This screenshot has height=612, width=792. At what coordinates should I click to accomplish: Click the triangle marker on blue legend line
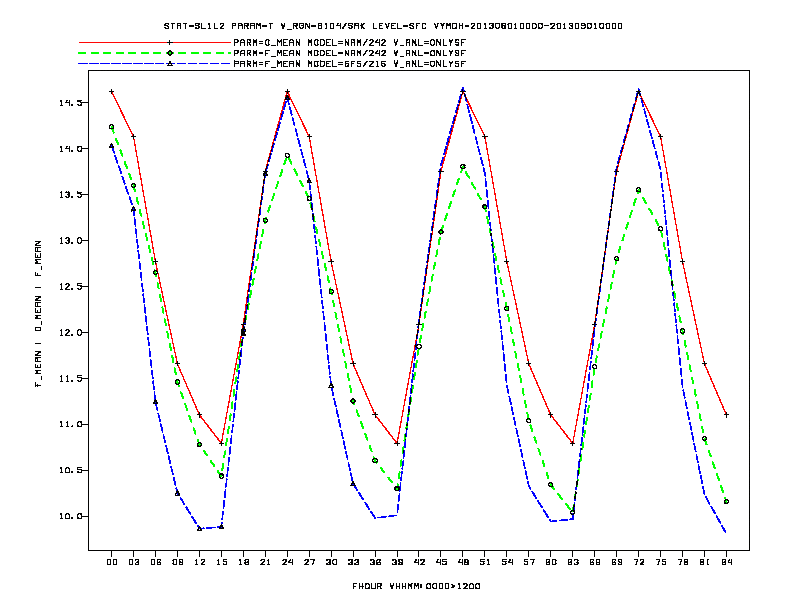pos(170,64)
